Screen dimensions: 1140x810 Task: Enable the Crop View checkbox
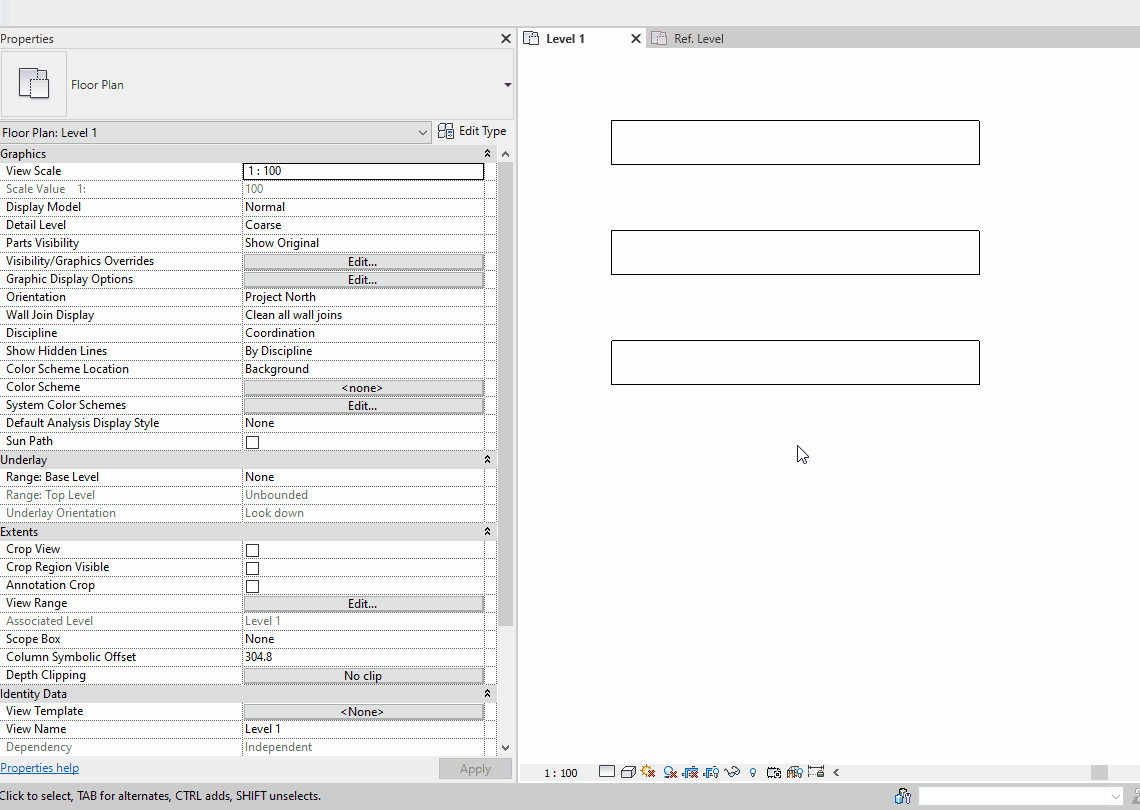[x=252, y=549]
